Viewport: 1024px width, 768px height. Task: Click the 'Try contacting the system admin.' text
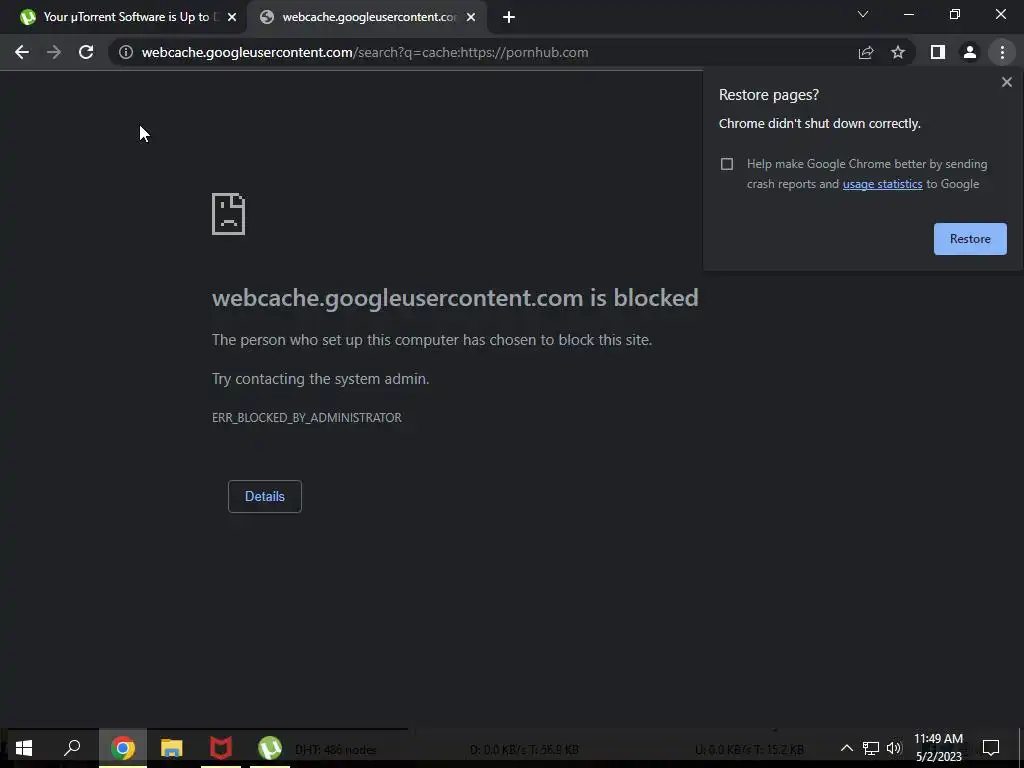(321, 379)
